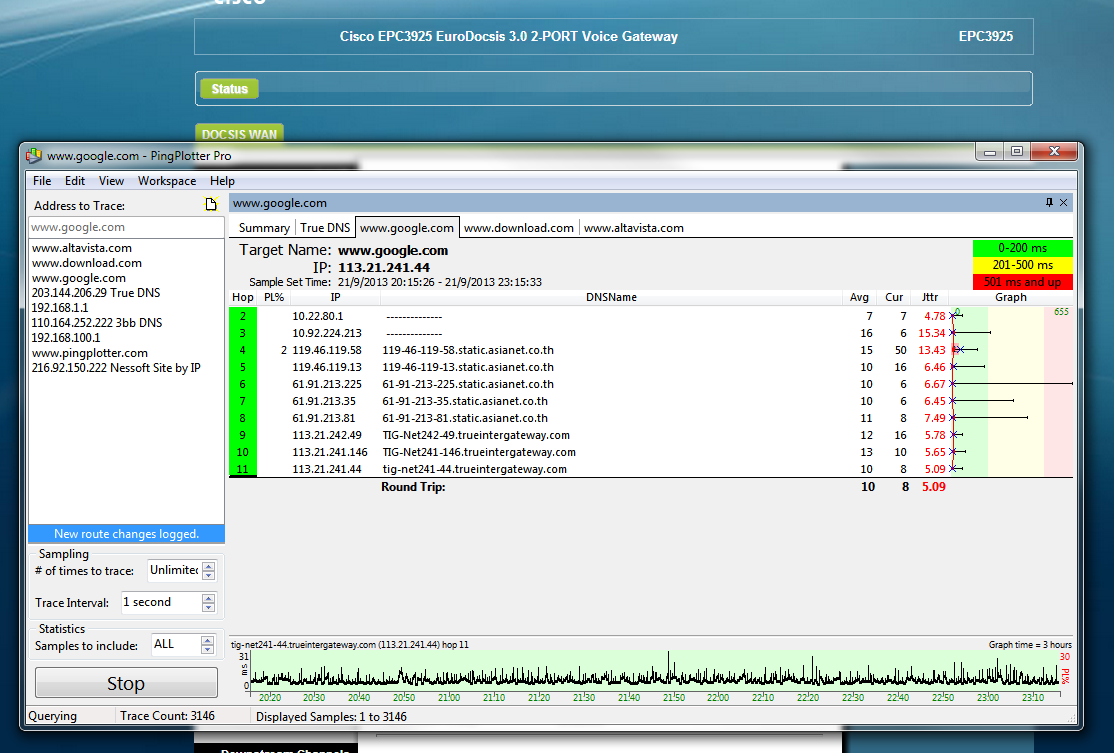Image resolution: width=1114 pixels, height=753 pixels.
Task: Switch to the www.download.com tab
Action: (519, 227)
